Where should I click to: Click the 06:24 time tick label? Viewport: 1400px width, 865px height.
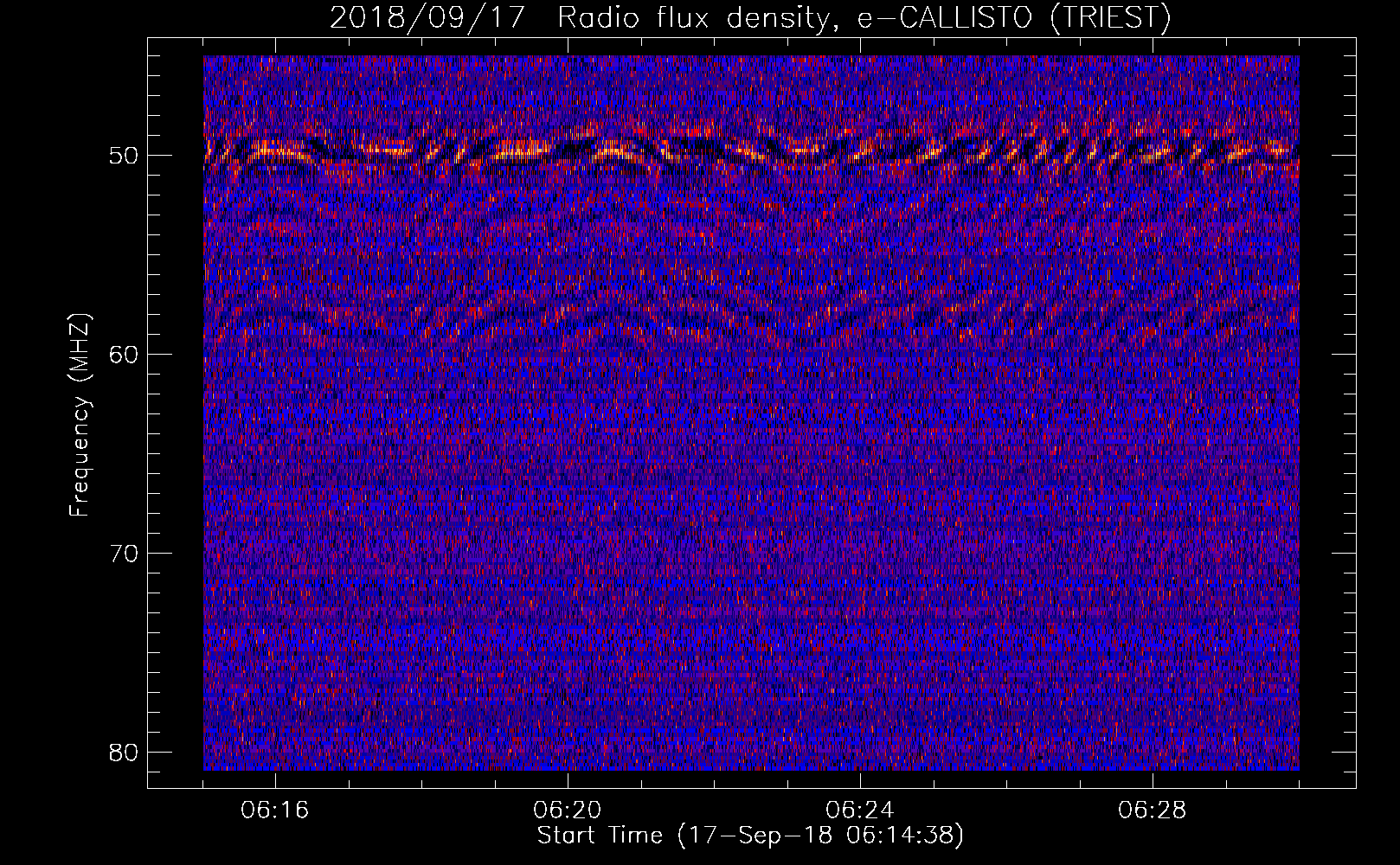860,811
